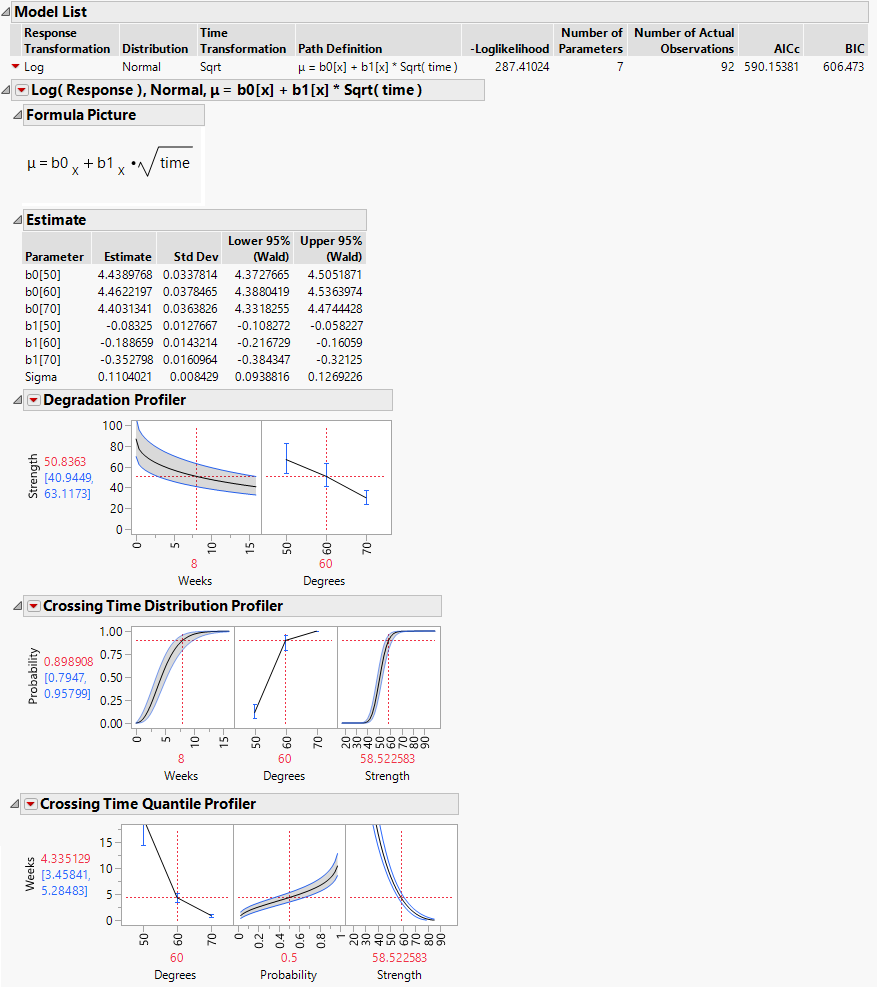Click the Degradation Profiler Degrees plot

[327, 478]
